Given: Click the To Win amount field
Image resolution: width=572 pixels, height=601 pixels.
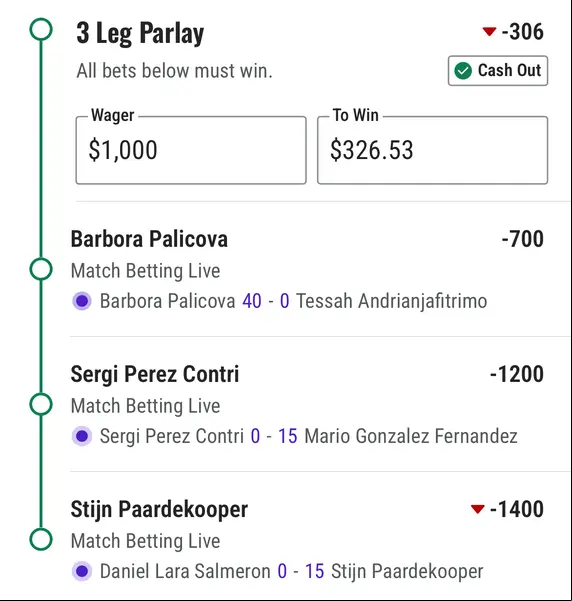Looking at the screenshot, I should [x=432, y=150].
